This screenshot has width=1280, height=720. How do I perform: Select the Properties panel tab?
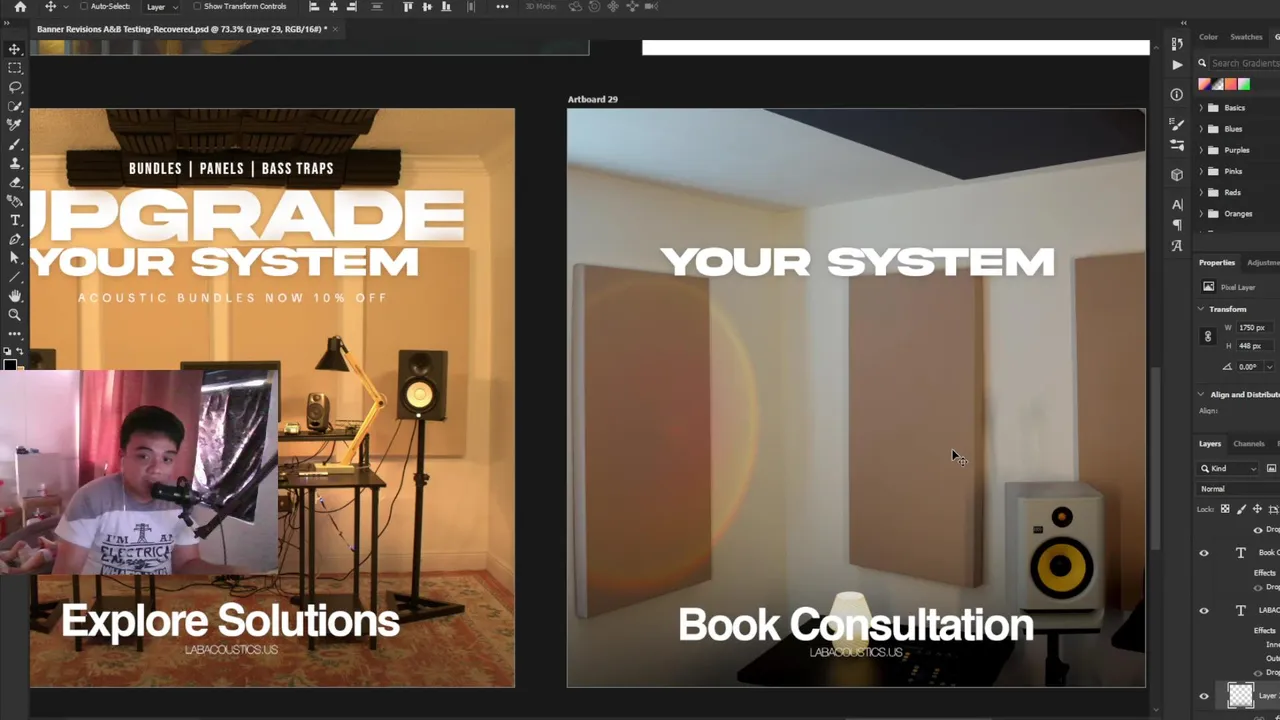(x=1217, y=263)
